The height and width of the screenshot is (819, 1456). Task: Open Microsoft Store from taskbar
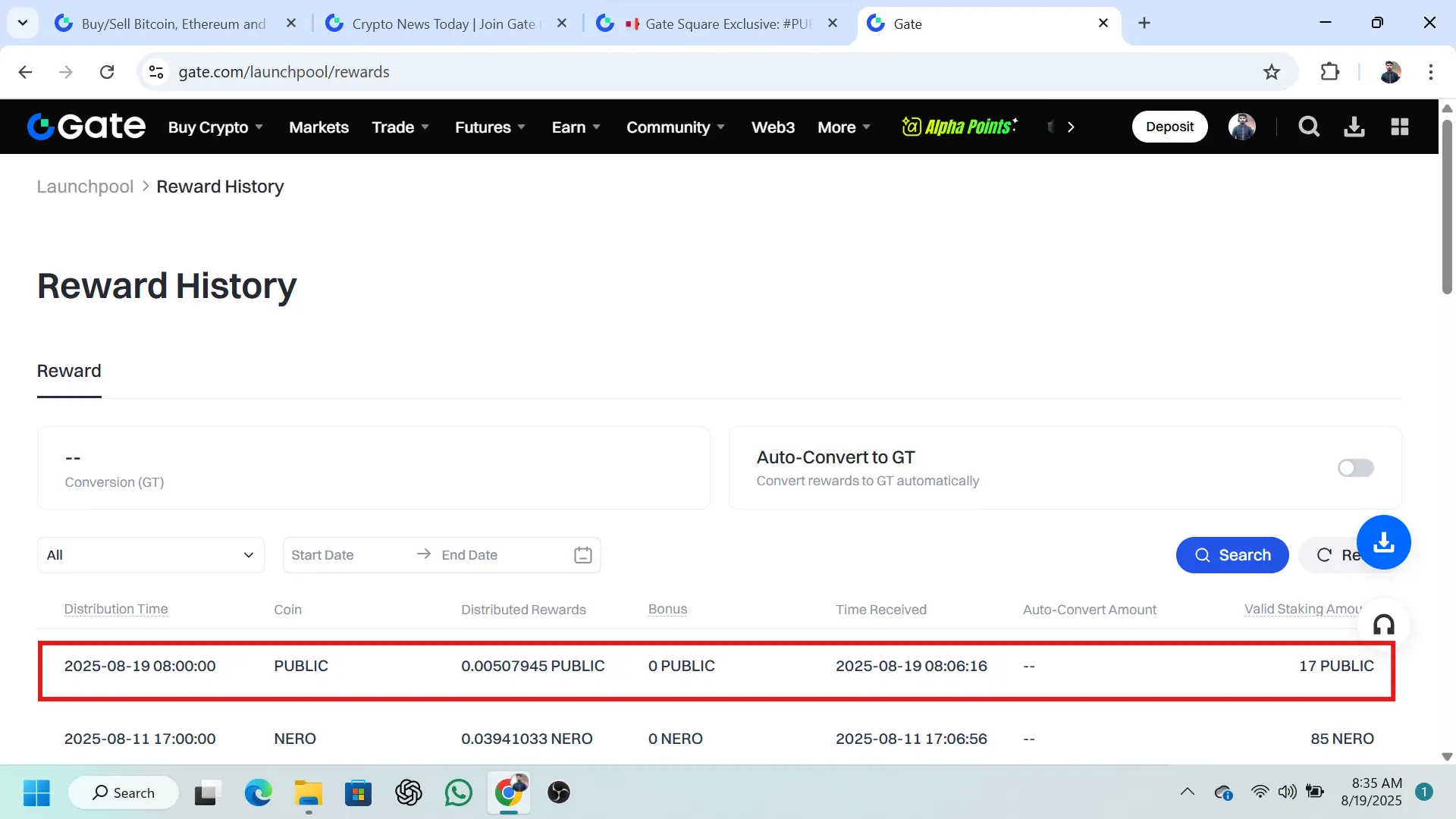point(358,792)
